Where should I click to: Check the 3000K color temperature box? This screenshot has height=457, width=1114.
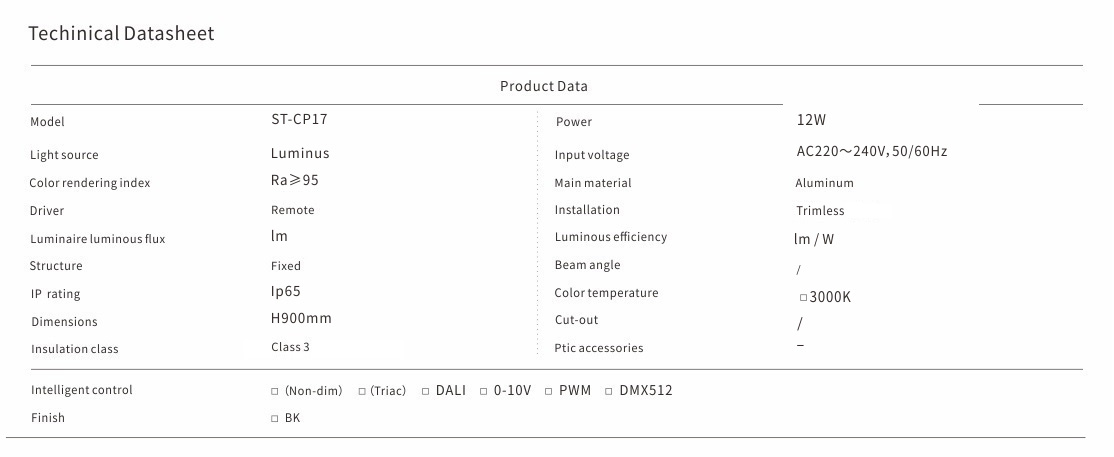(803, 298)
